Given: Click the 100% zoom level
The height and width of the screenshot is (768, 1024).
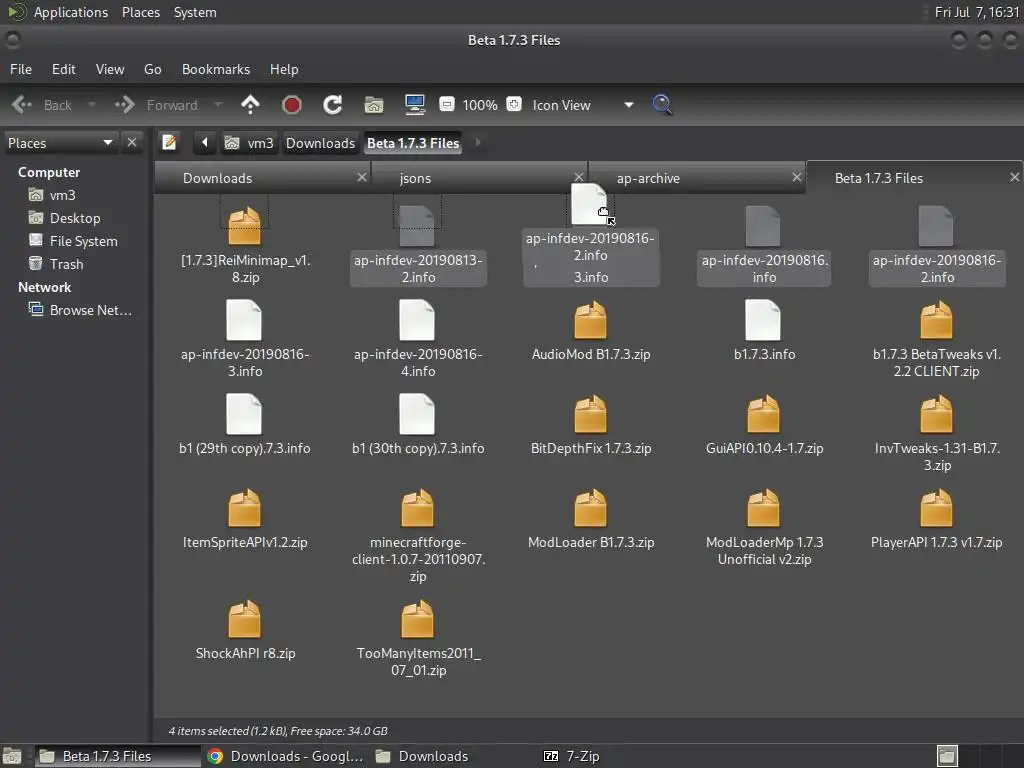Looking at the screenshot, I should coord(480,105).
